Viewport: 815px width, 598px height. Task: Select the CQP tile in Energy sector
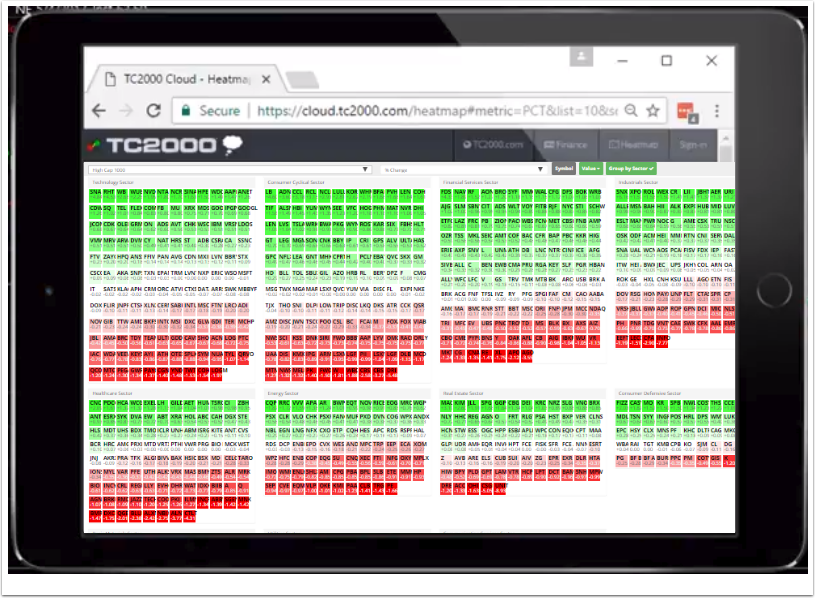coord(271,405)
